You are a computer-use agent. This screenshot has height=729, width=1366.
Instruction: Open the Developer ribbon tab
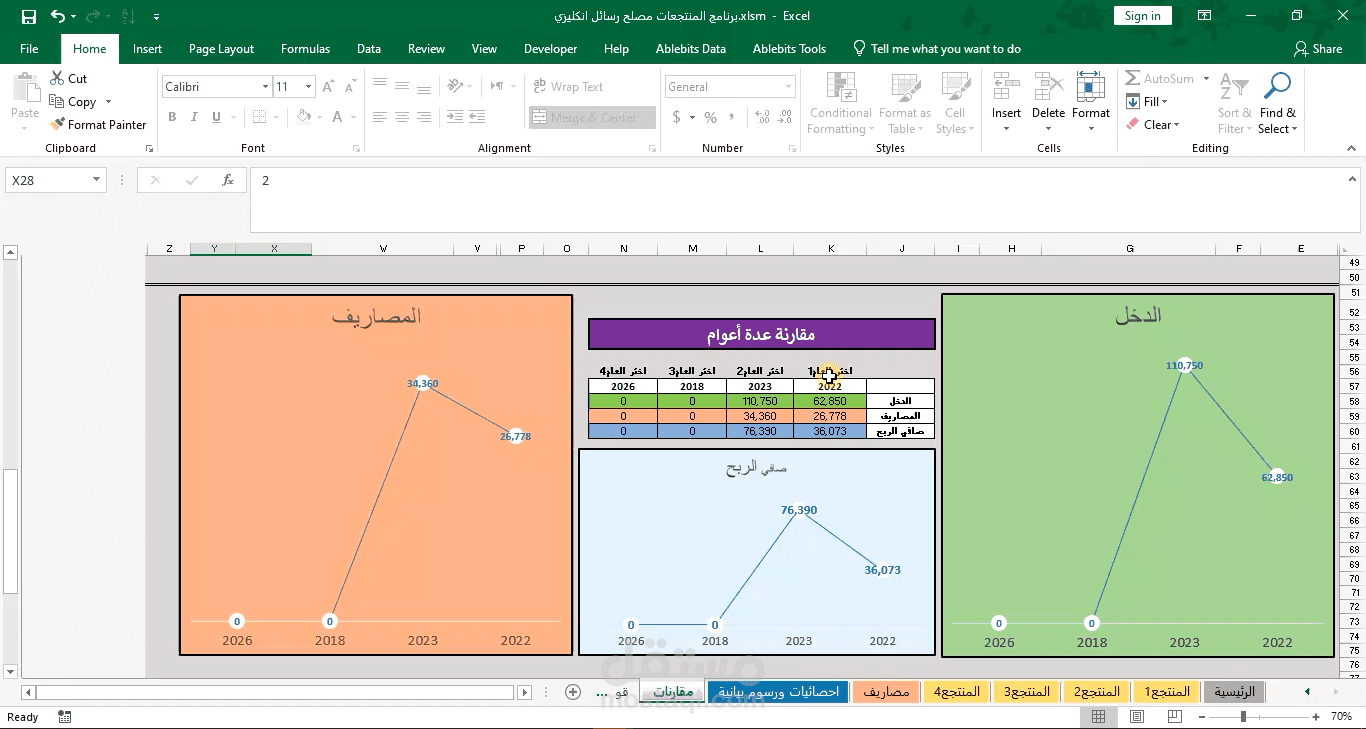[550, 48]
